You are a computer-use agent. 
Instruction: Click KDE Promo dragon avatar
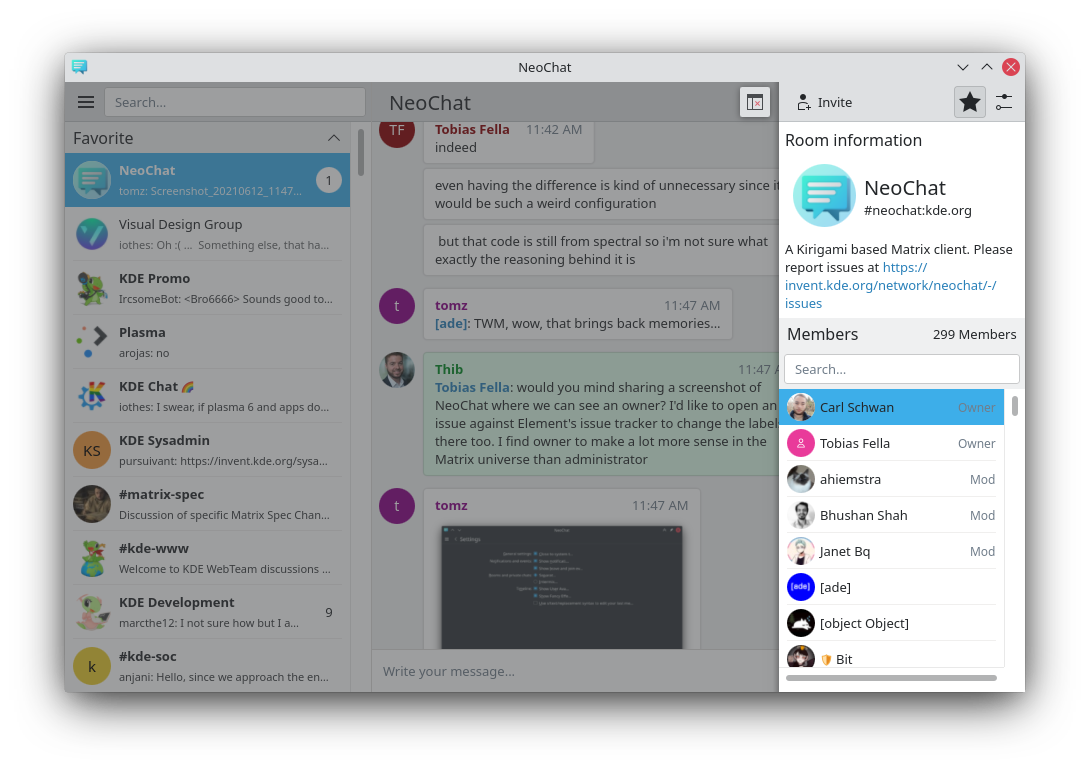pos(92,288)
